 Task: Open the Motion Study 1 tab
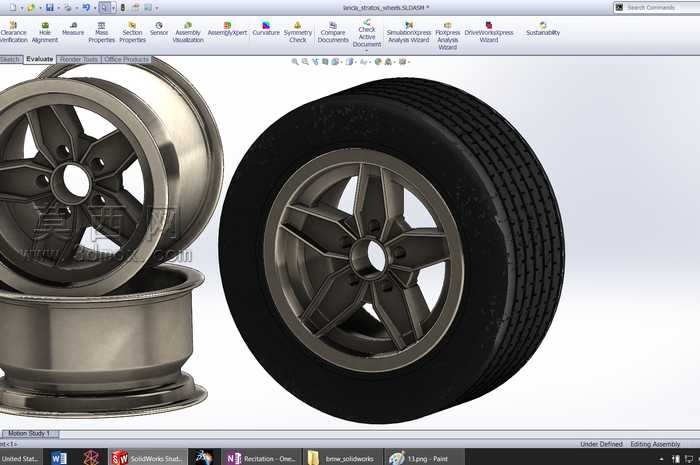click(29, 433)
